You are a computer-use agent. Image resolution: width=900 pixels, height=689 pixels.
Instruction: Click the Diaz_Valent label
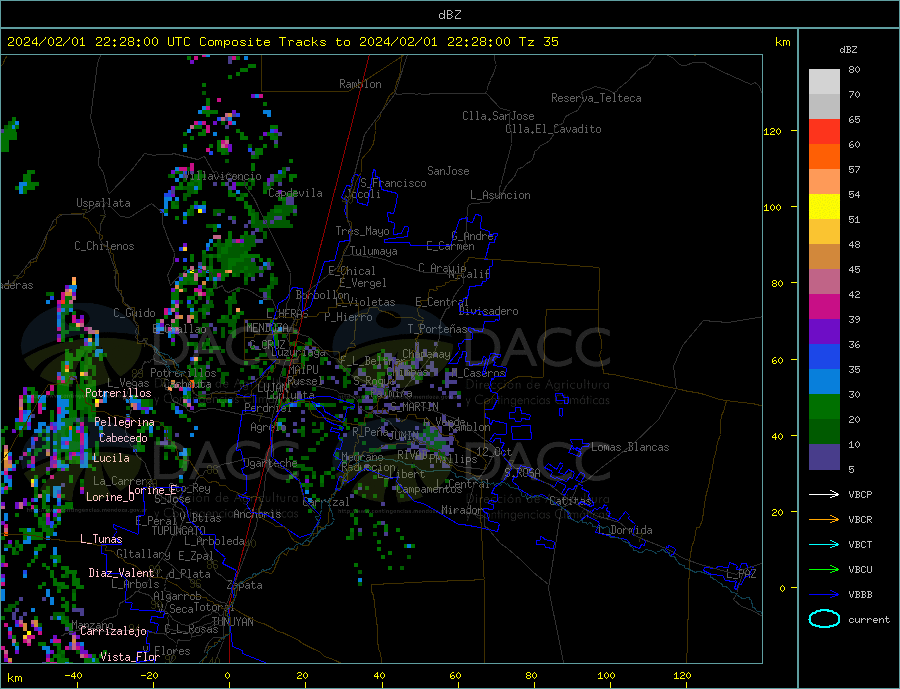121,573
